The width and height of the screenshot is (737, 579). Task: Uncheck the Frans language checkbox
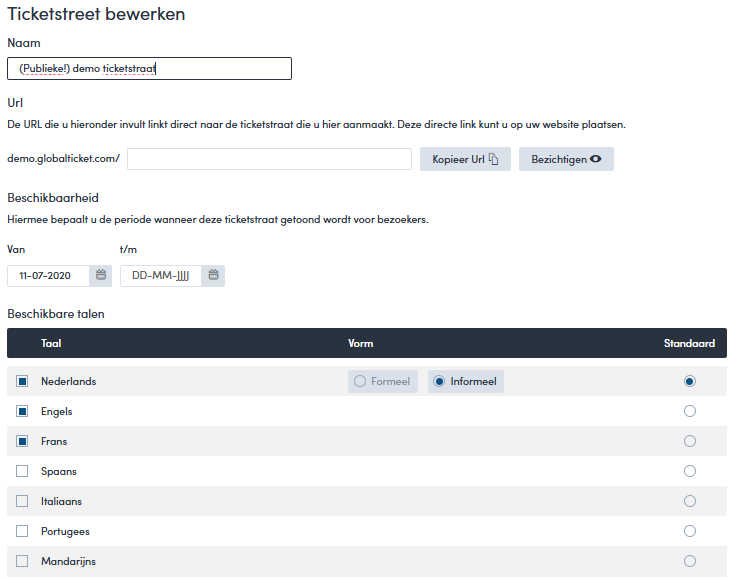(x=22, y=441)
